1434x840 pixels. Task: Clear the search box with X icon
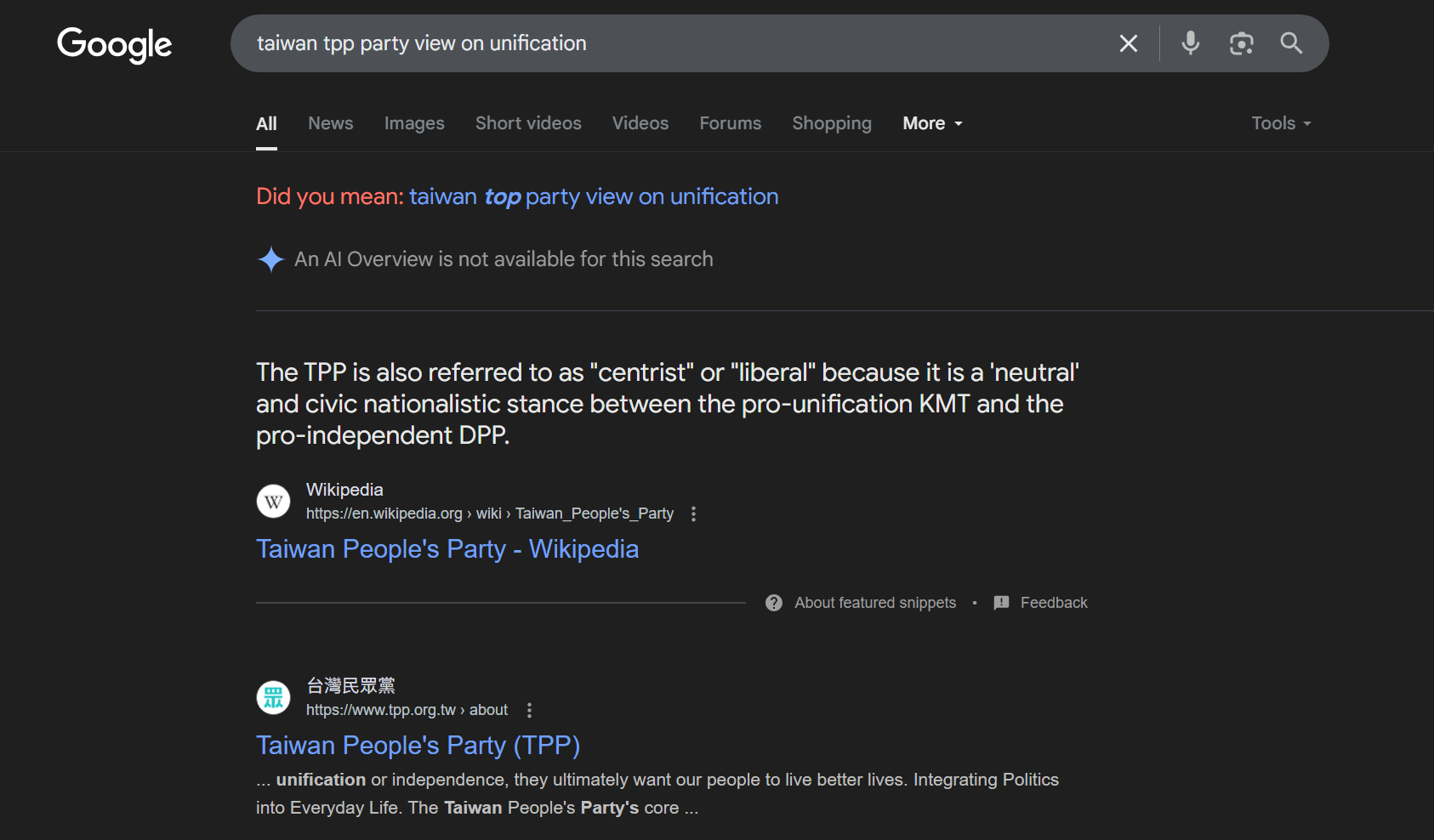[1128, 43]
